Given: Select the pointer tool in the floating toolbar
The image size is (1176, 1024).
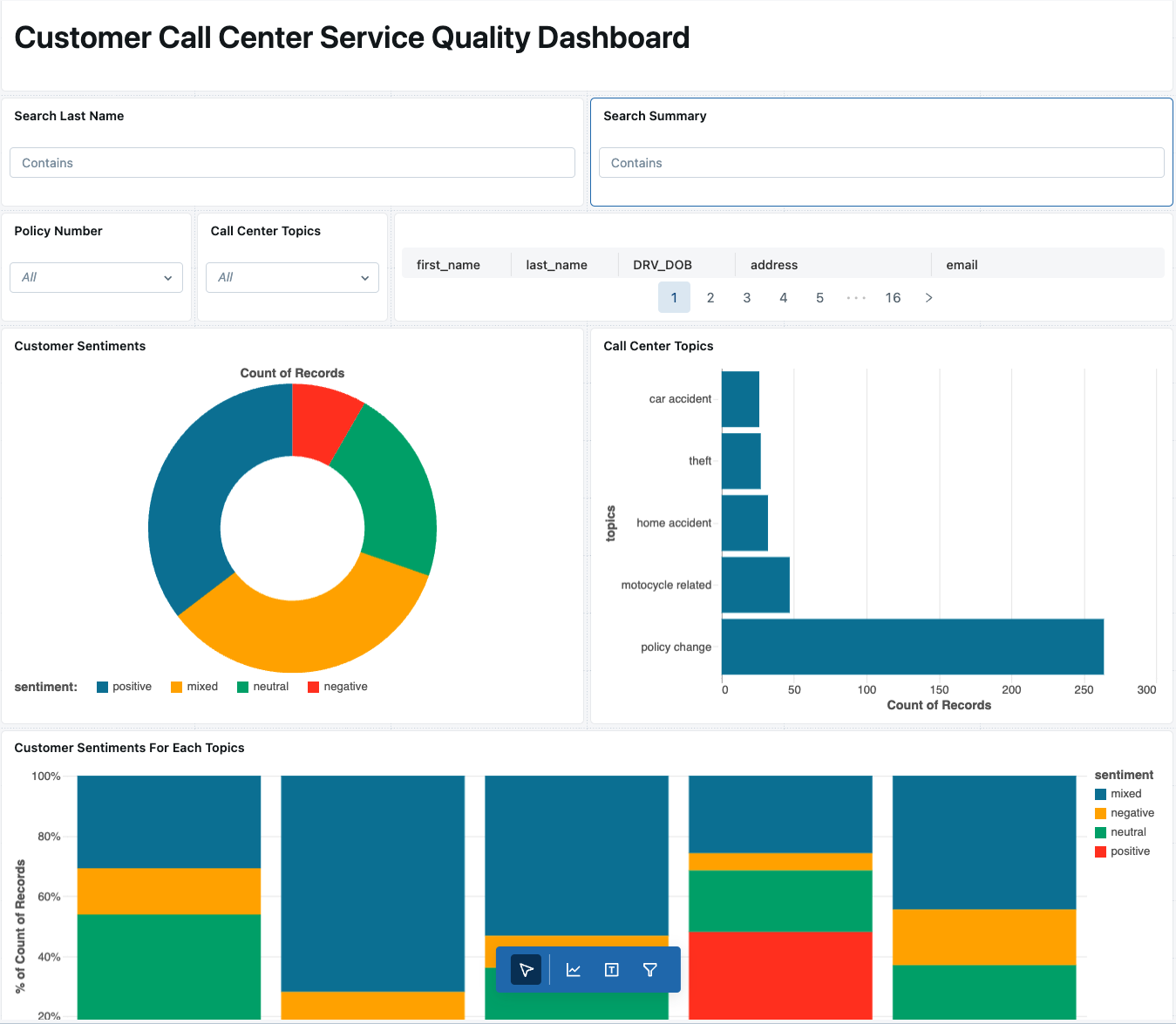Looking at the screenshot, I should (x=526, y=970).
